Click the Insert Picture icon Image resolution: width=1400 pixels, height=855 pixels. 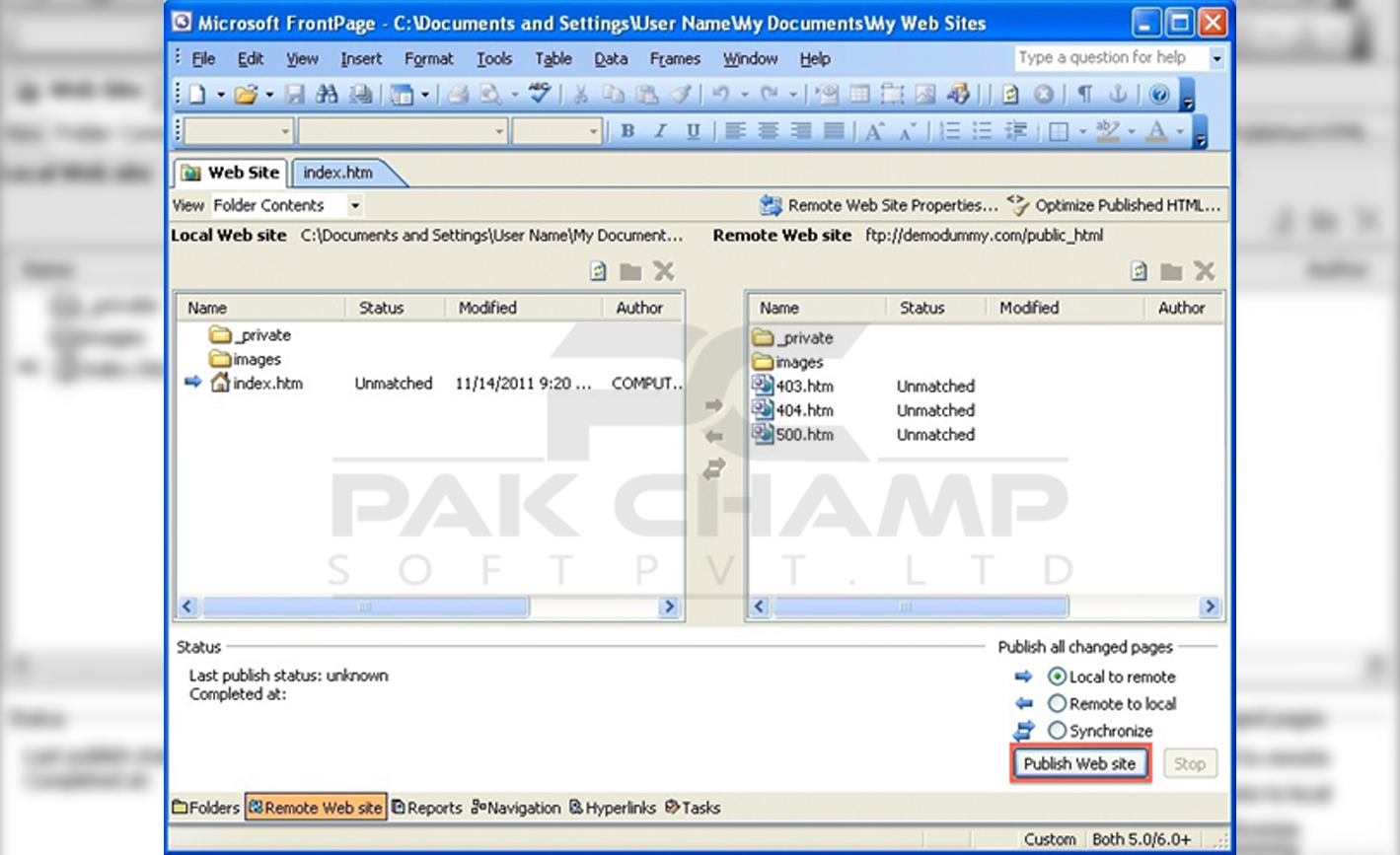point(924,95)
